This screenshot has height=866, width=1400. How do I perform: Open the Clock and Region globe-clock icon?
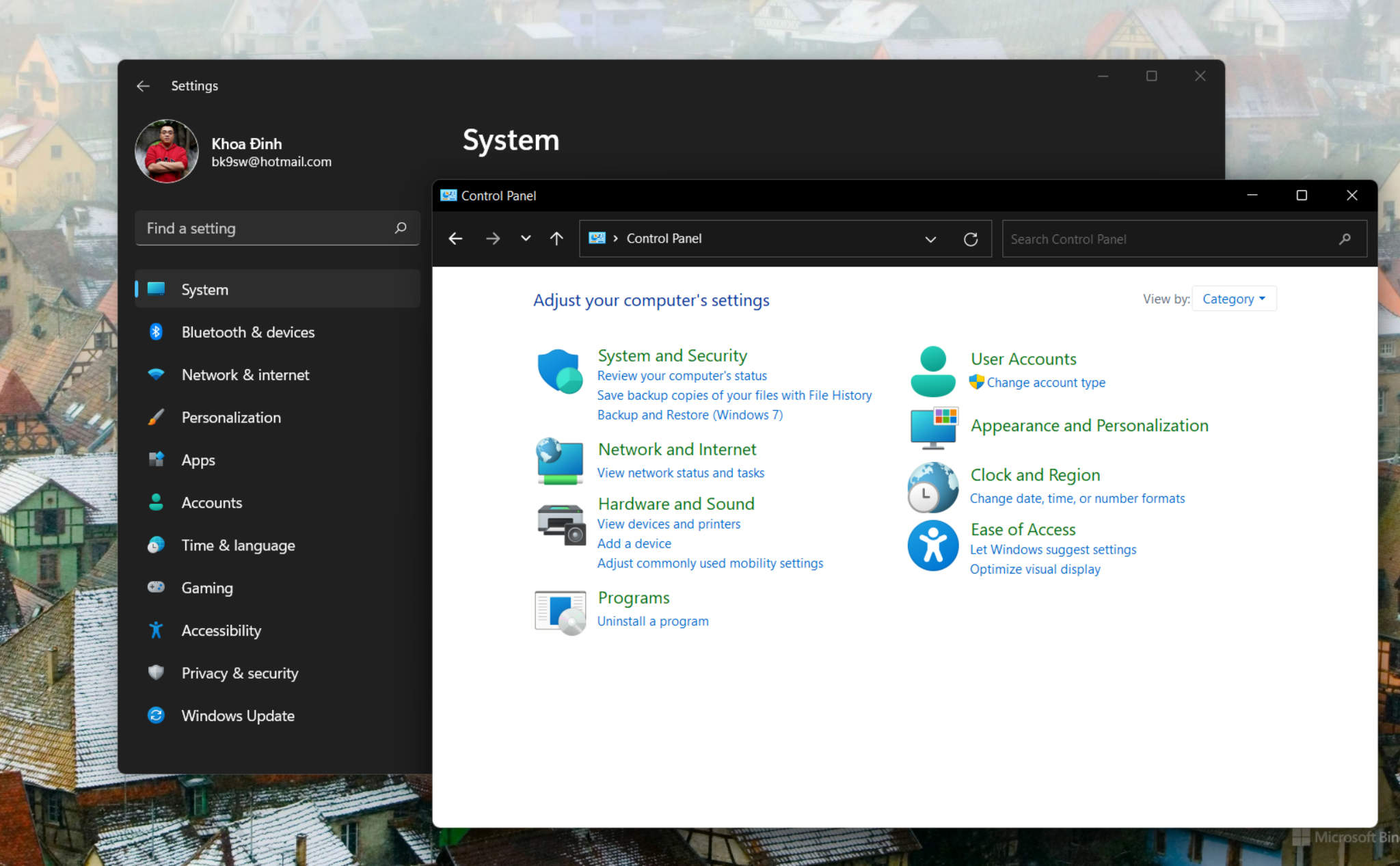[x=932, y=487]
